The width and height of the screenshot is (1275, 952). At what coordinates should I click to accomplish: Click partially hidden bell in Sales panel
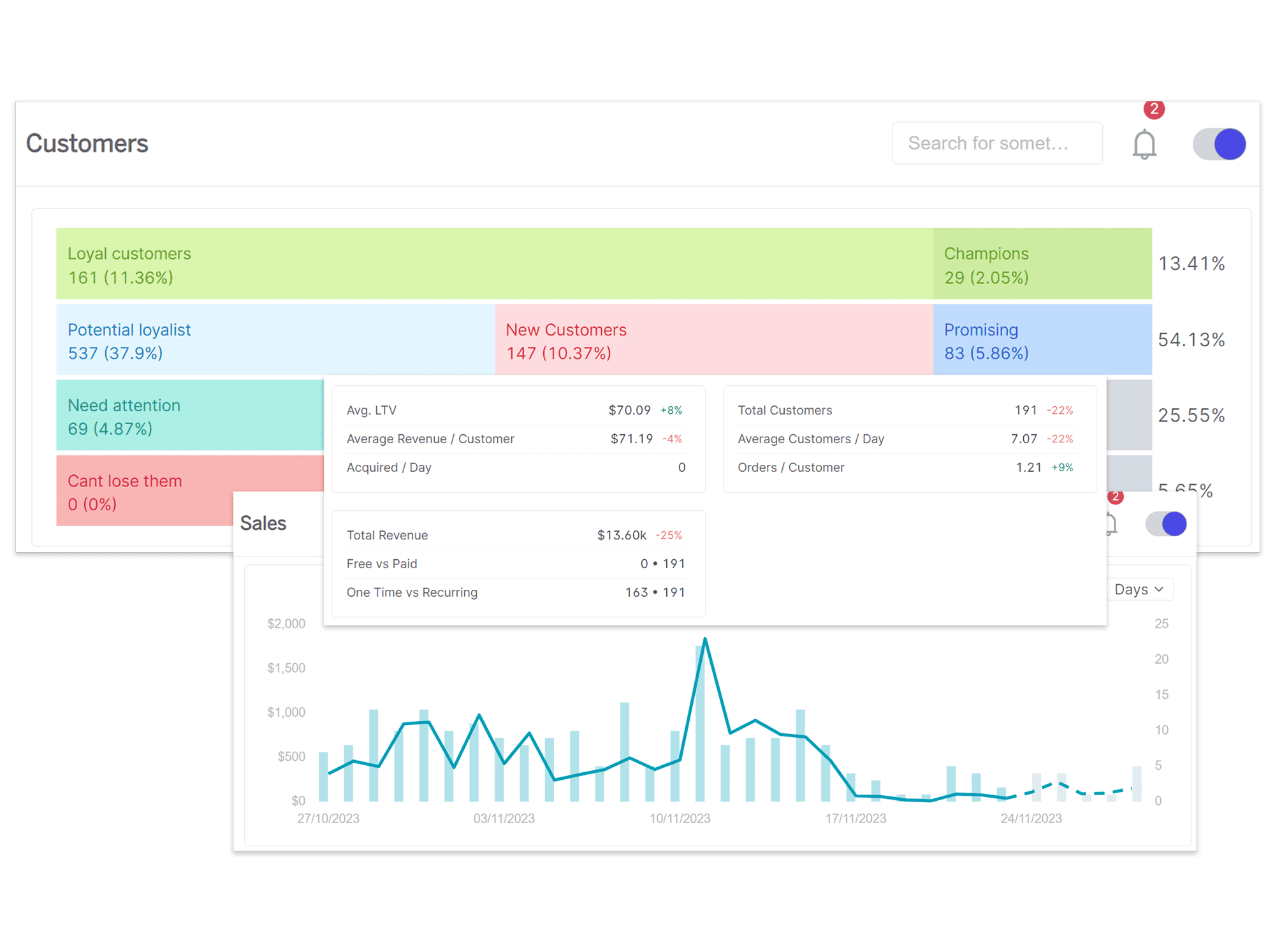(x=1112, y=524)
